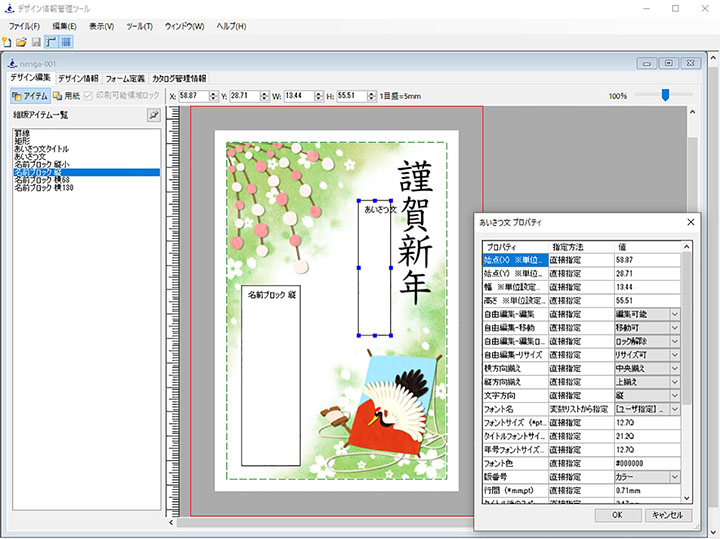Screen dimensions: 720x539
Task: Toggle the ruler display toolbar icon
Action: [51, 42]
